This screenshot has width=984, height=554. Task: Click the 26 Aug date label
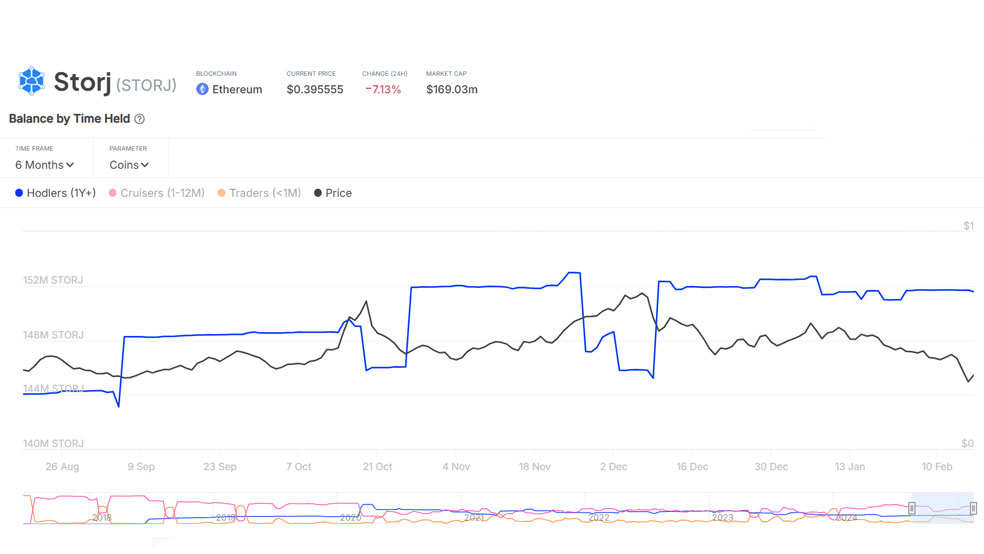pyautogui.click(x=62, y=467)
